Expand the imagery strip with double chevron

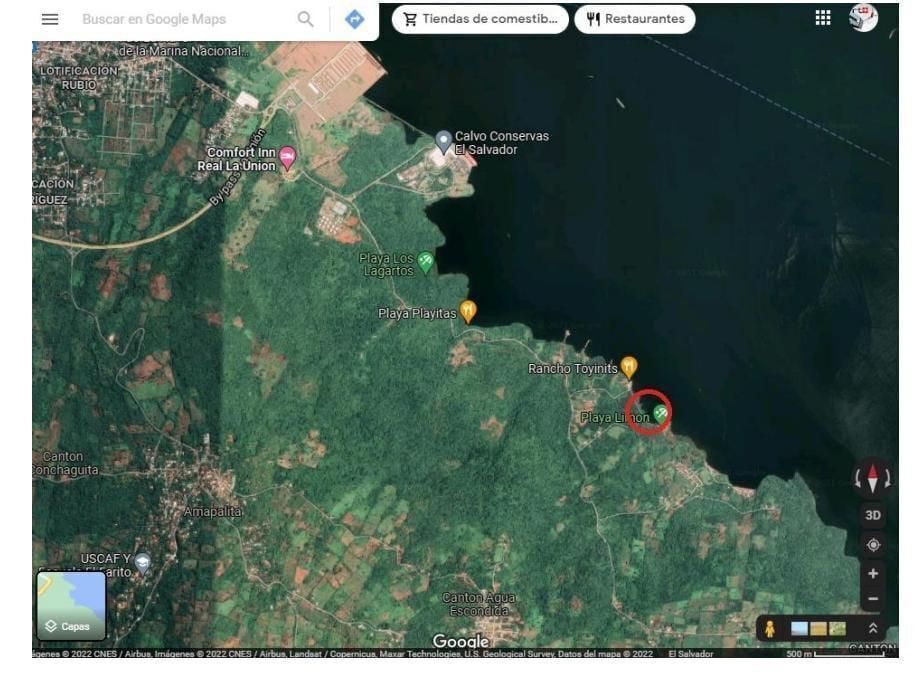pos(872,629)
